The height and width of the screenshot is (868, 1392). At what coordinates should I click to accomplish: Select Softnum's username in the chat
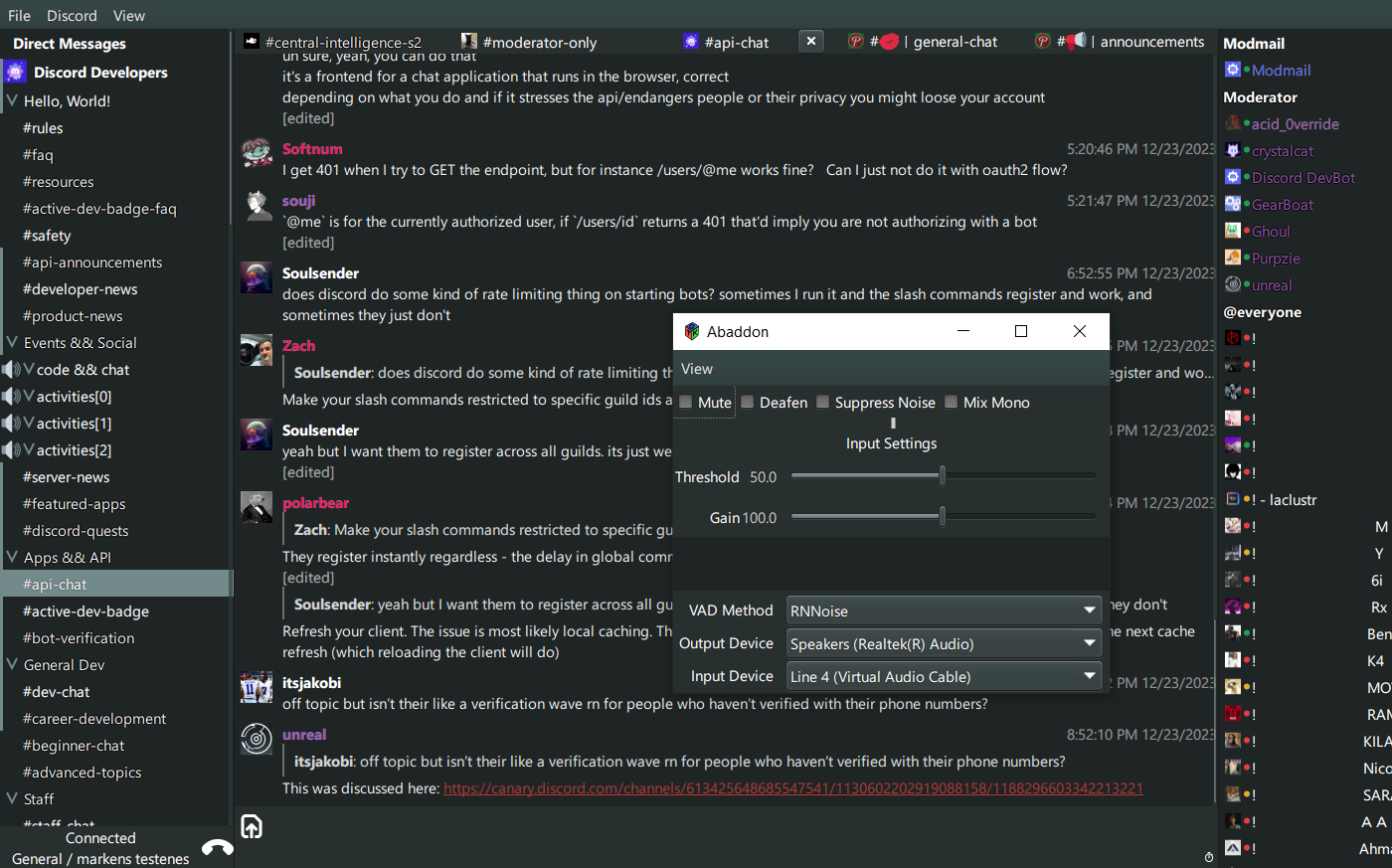(x=312, y=149)
